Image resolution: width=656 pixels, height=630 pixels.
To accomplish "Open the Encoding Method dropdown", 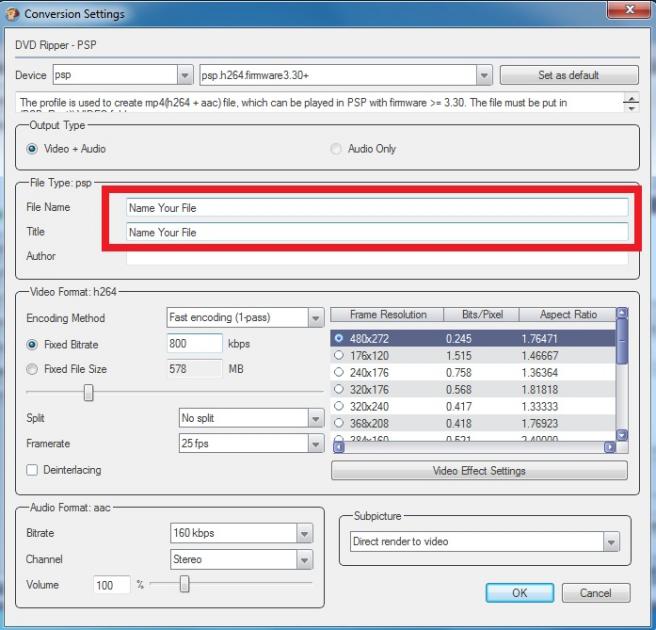I will pyautogui.click(x=315, y=318).
